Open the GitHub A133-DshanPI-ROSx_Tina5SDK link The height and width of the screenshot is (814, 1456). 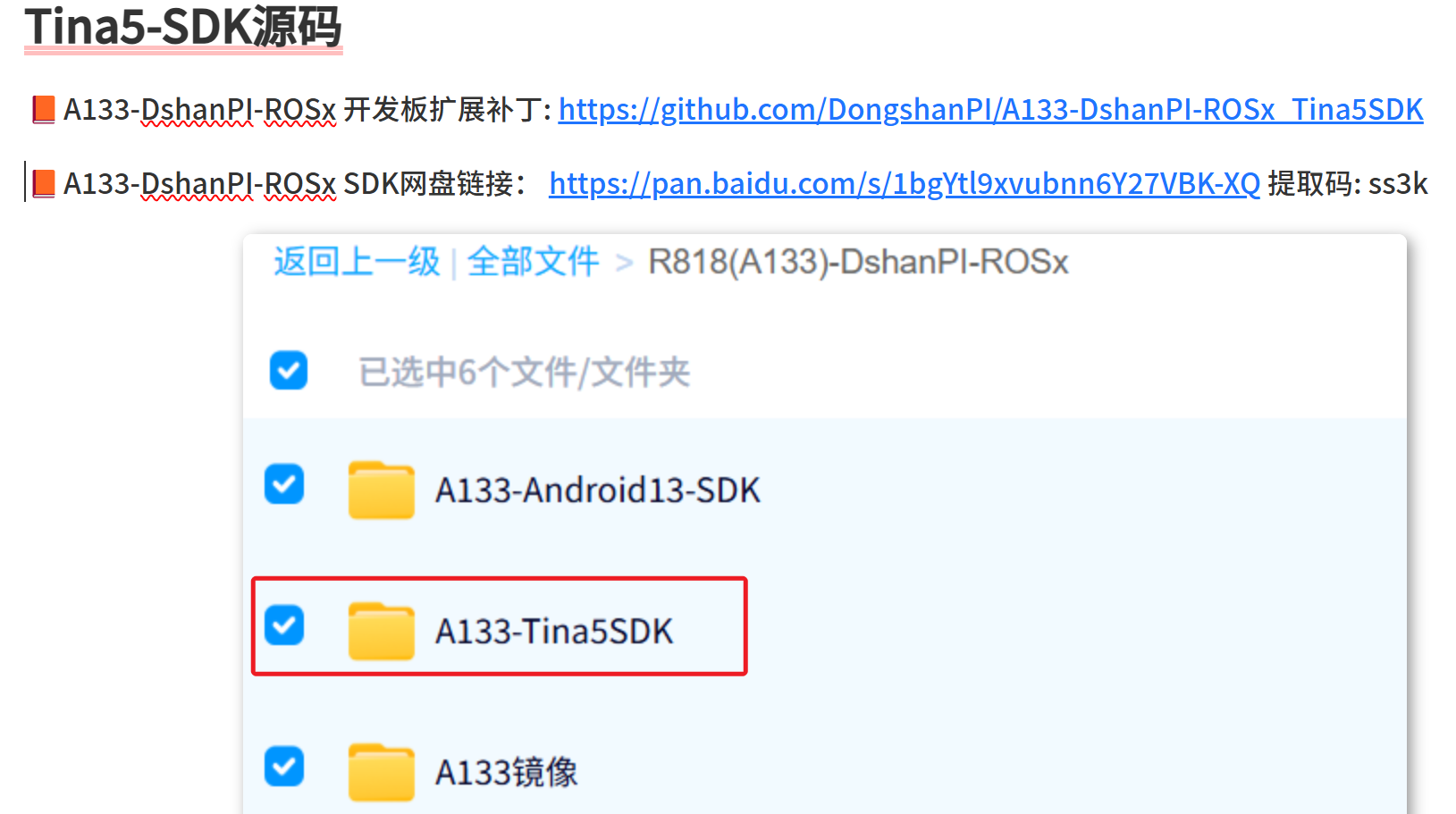pos(990,110)
